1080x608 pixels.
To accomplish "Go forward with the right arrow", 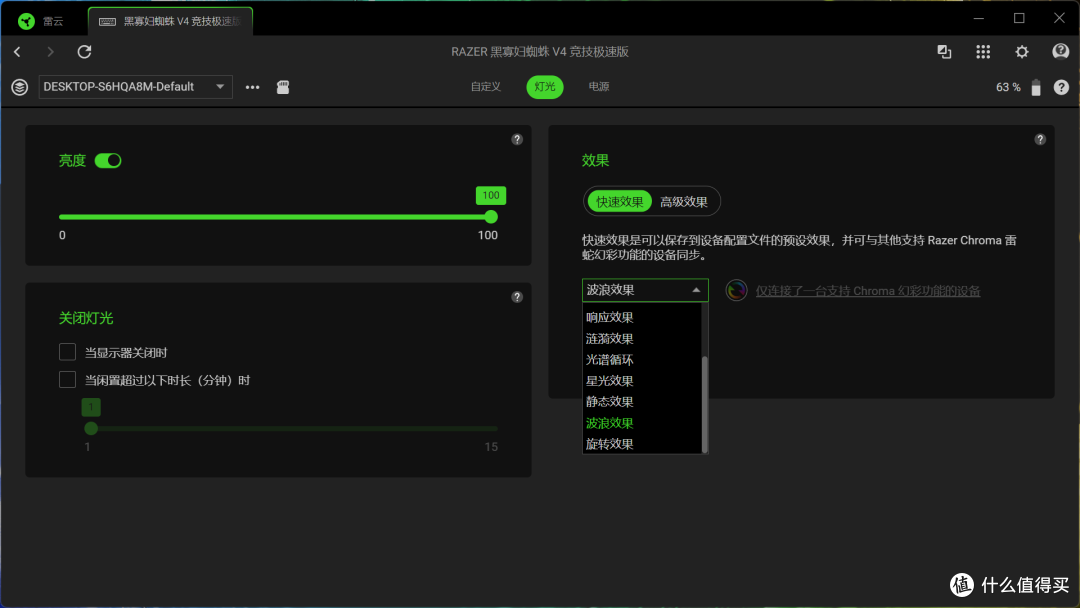I will click(50, 52).
